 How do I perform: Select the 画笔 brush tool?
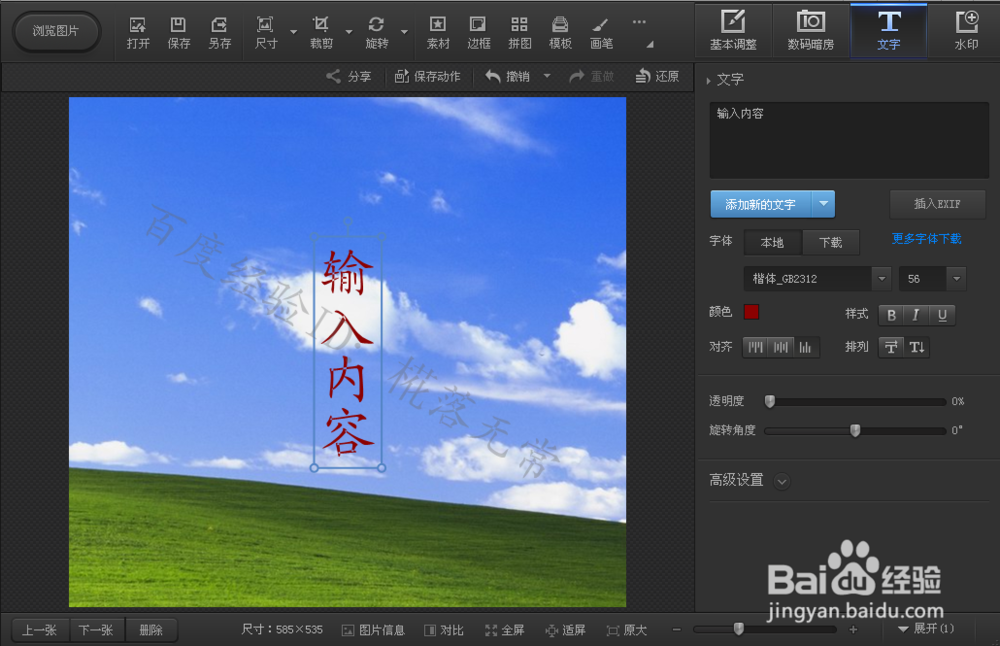601,33
